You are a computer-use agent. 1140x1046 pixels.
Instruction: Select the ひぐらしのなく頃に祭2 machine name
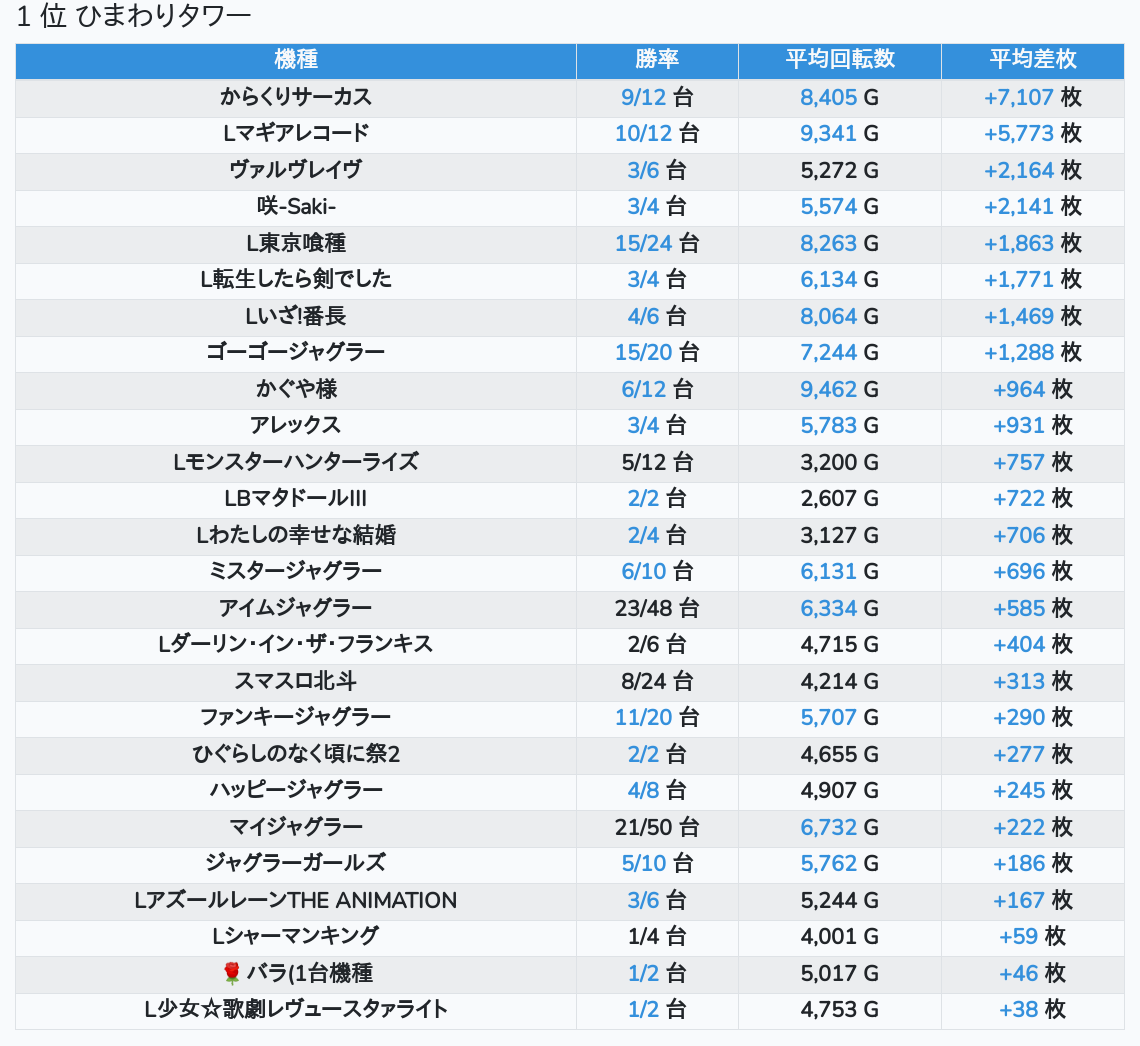296,755
